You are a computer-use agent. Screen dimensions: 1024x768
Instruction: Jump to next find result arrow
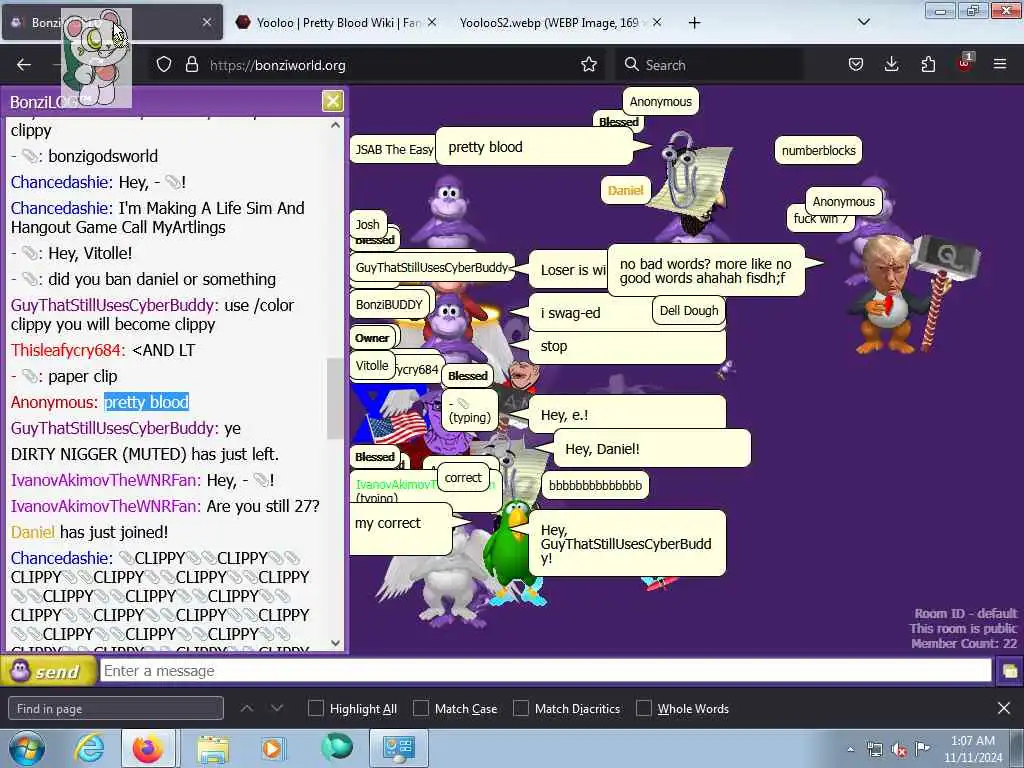[x=277, y=709]
